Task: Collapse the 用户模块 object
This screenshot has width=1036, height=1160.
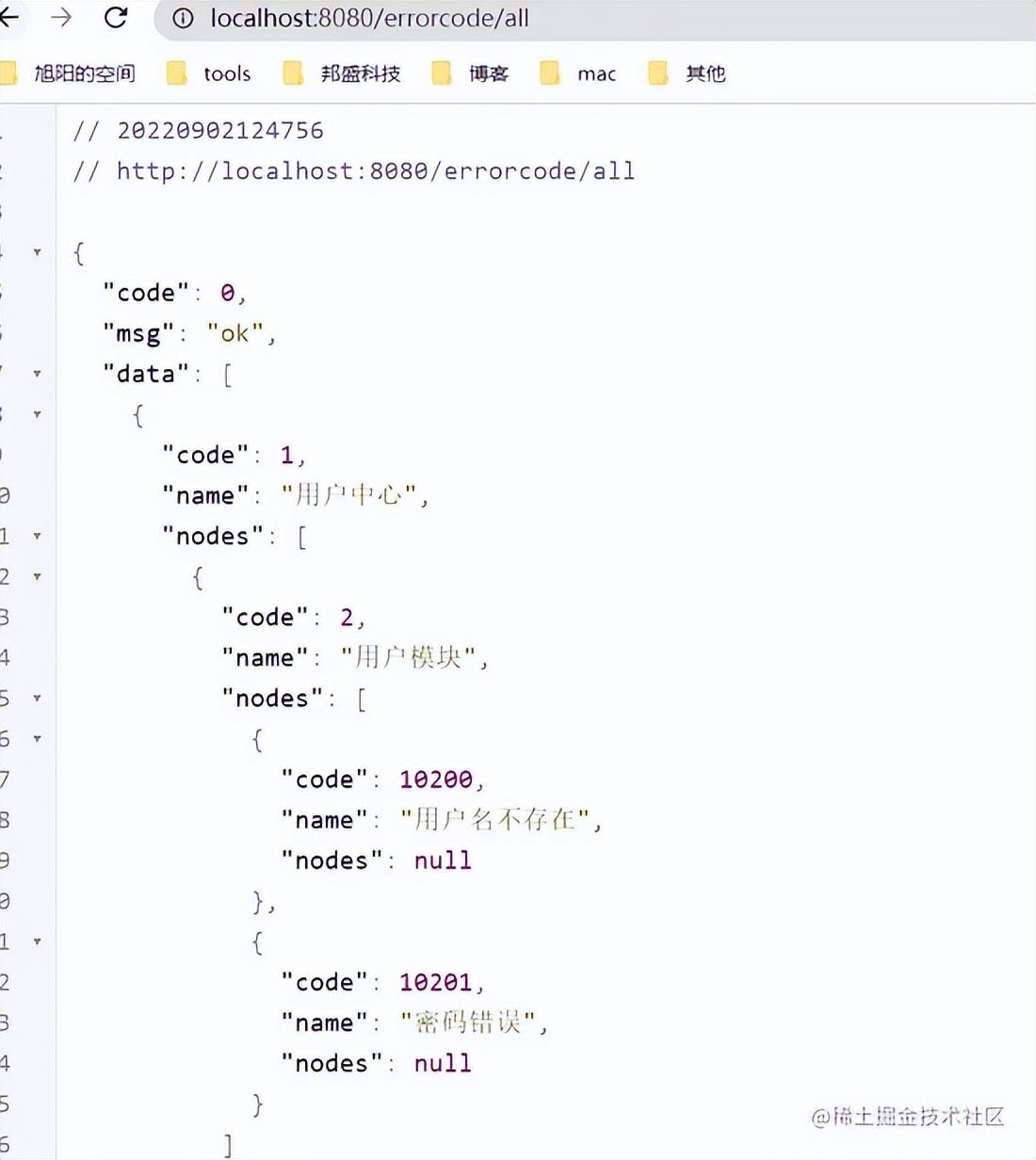Action: tap(36, 577)
